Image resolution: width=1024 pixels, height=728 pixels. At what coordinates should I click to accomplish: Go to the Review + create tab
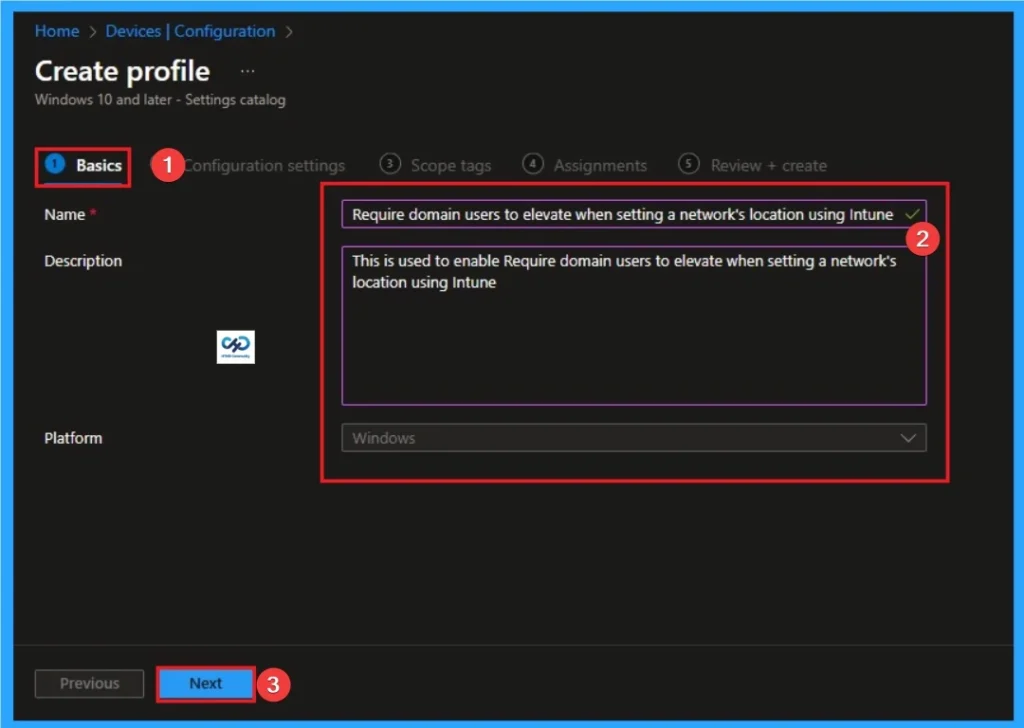[768, 164]
